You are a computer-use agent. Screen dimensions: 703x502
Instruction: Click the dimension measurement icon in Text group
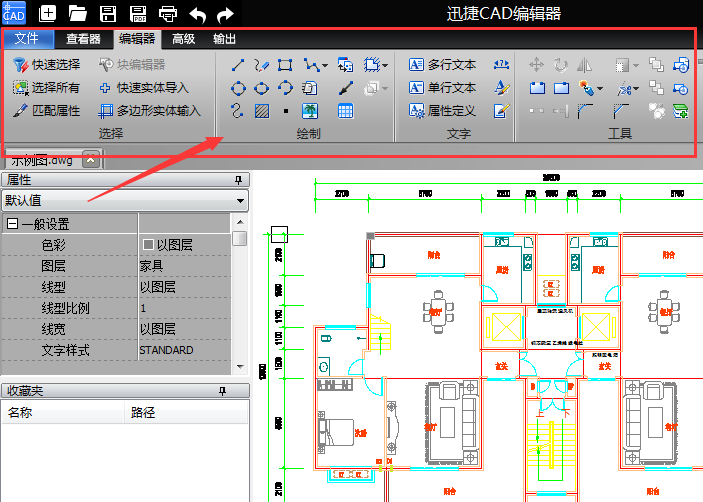501,65
